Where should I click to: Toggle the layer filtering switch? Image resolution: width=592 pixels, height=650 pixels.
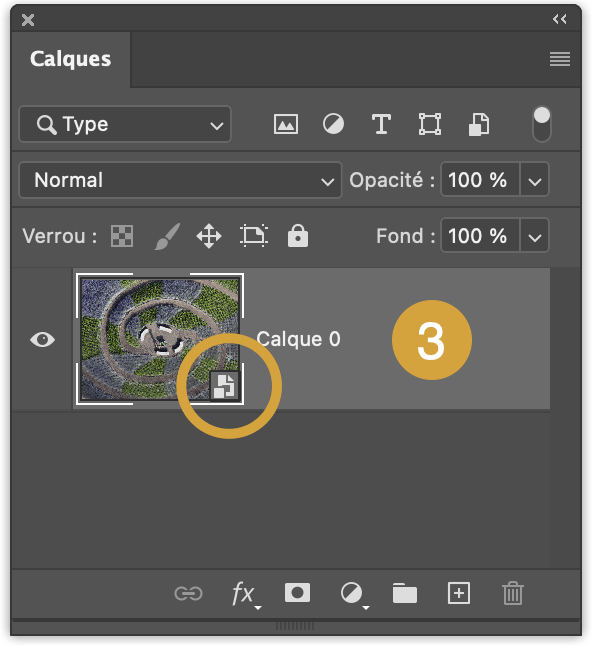pyautogui.click(x=541, y=124)
